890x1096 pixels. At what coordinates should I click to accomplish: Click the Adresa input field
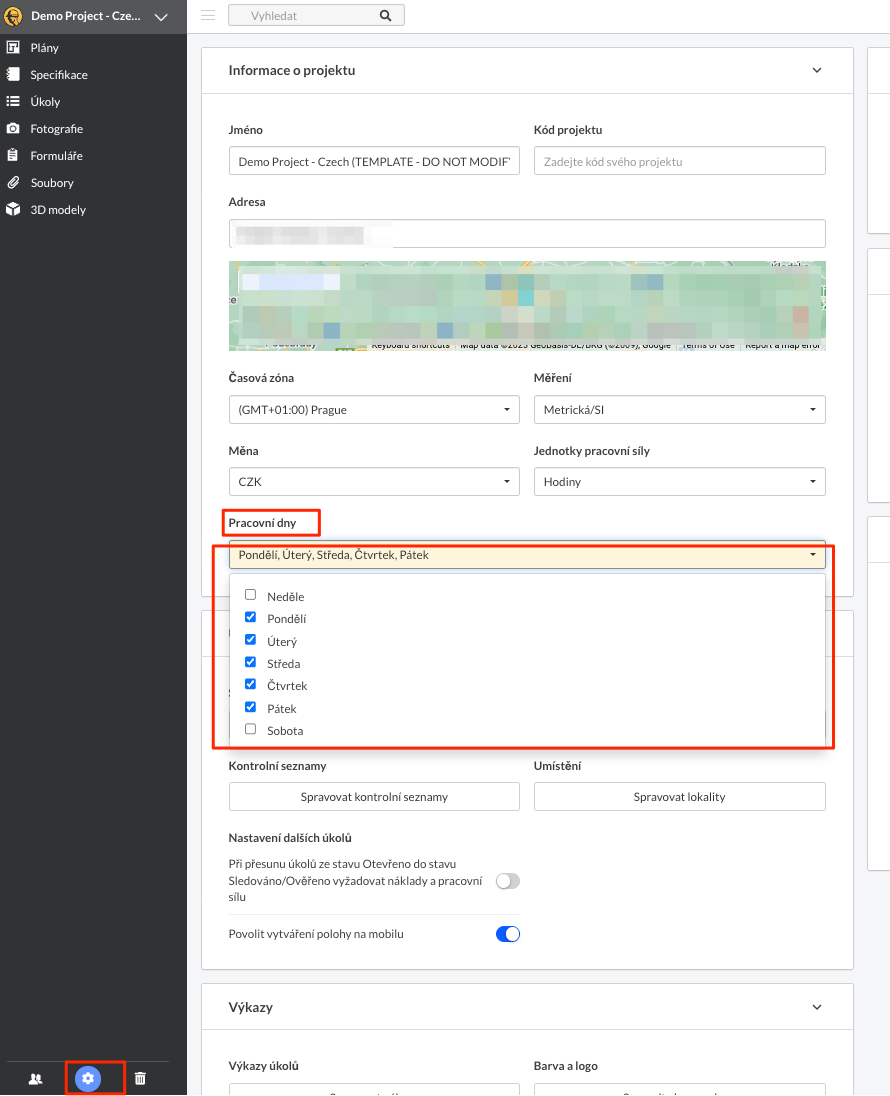pos(527,233)
